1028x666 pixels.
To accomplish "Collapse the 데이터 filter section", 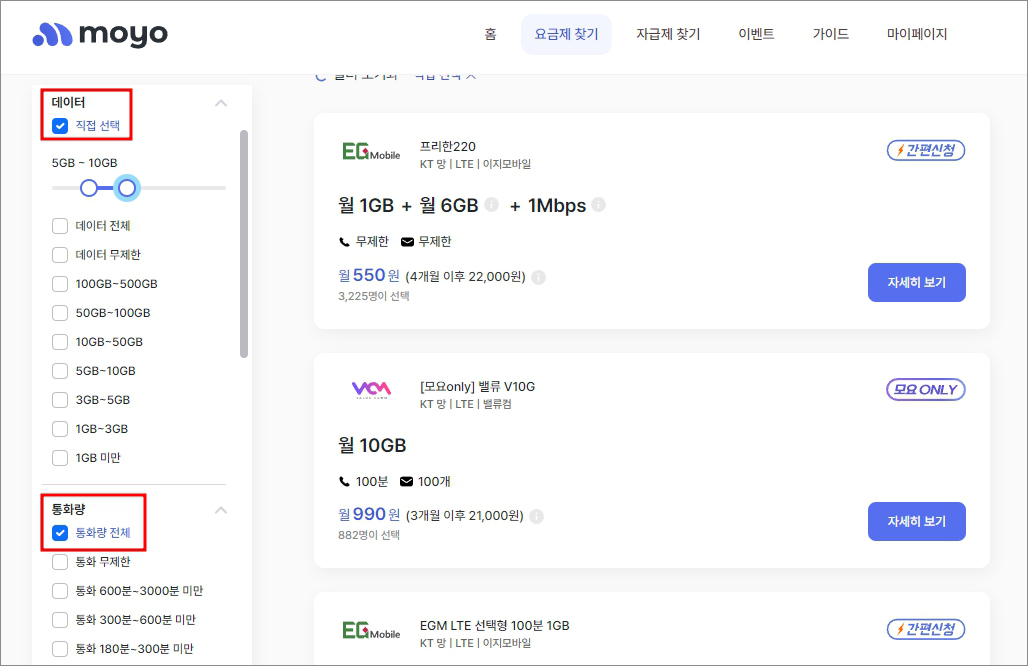I will 221,103.
